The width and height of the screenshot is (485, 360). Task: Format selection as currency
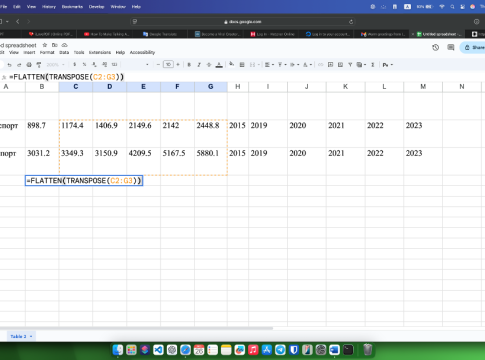pos(75,65)
